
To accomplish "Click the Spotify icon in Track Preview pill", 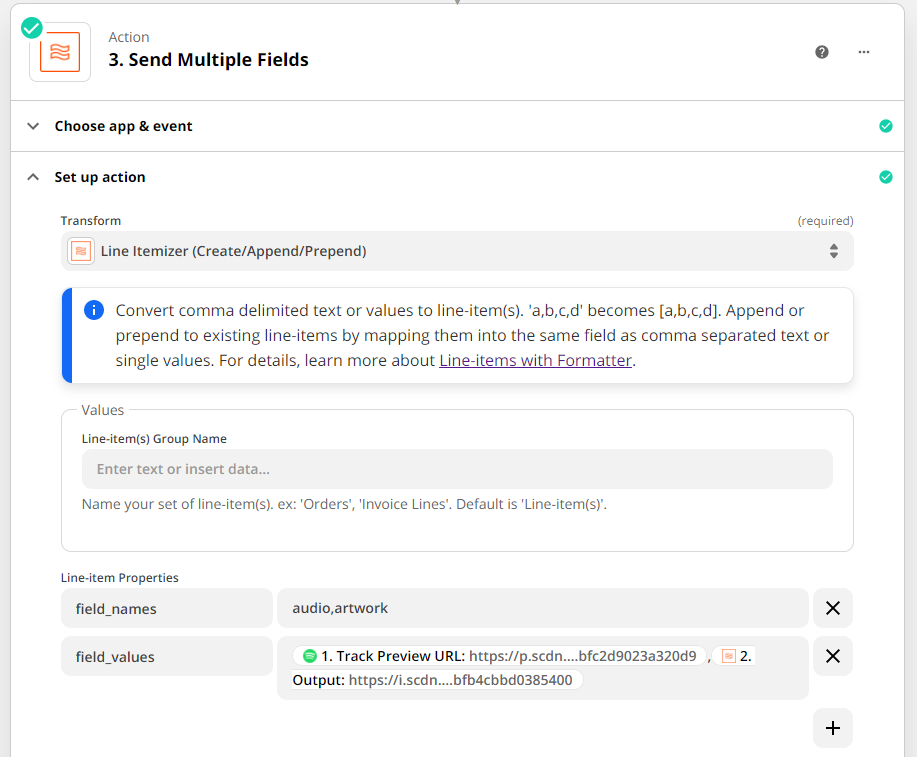I will 310,656.
